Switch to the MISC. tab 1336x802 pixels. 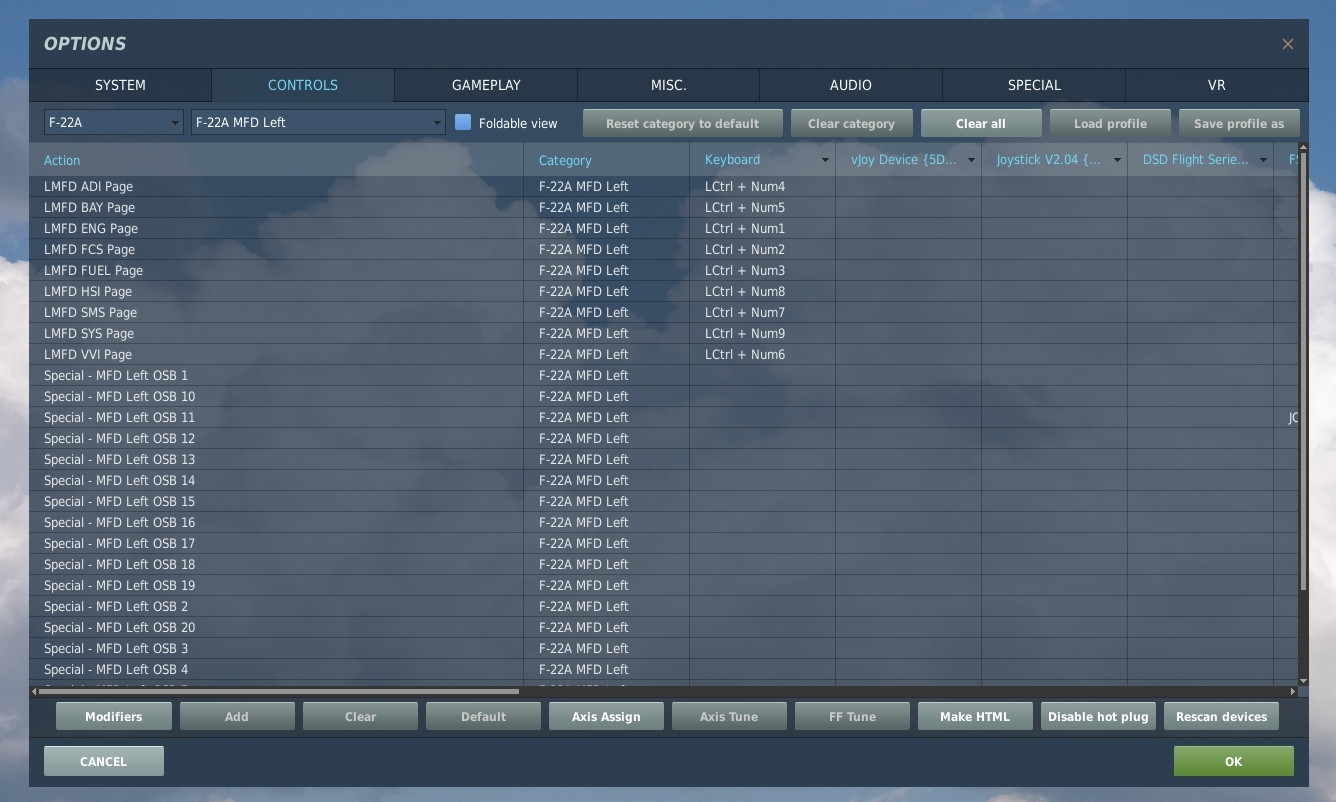(x=668, y=85)
